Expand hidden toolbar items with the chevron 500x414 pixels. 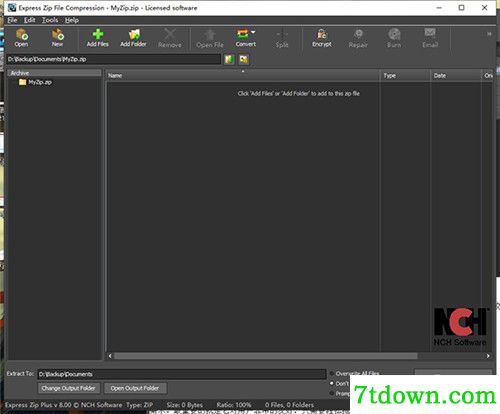point(489,34)
